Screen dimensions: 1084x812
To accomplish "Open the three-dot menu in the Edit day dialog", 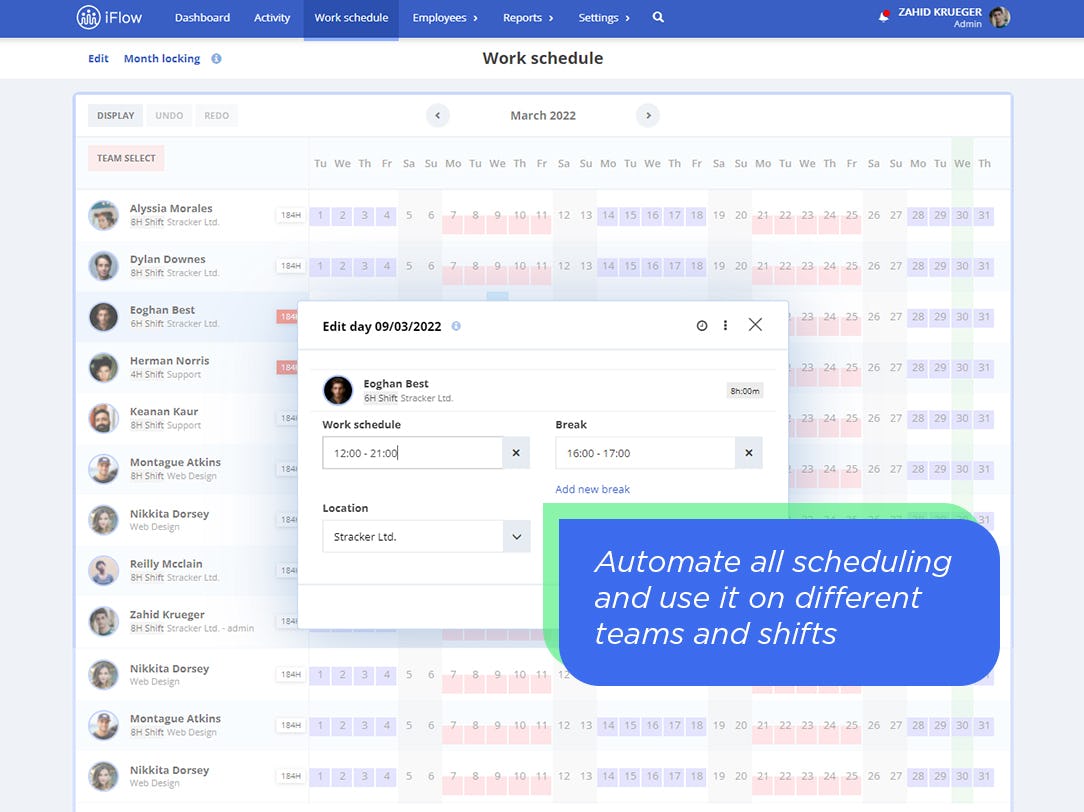I will (x=726, y=325).
